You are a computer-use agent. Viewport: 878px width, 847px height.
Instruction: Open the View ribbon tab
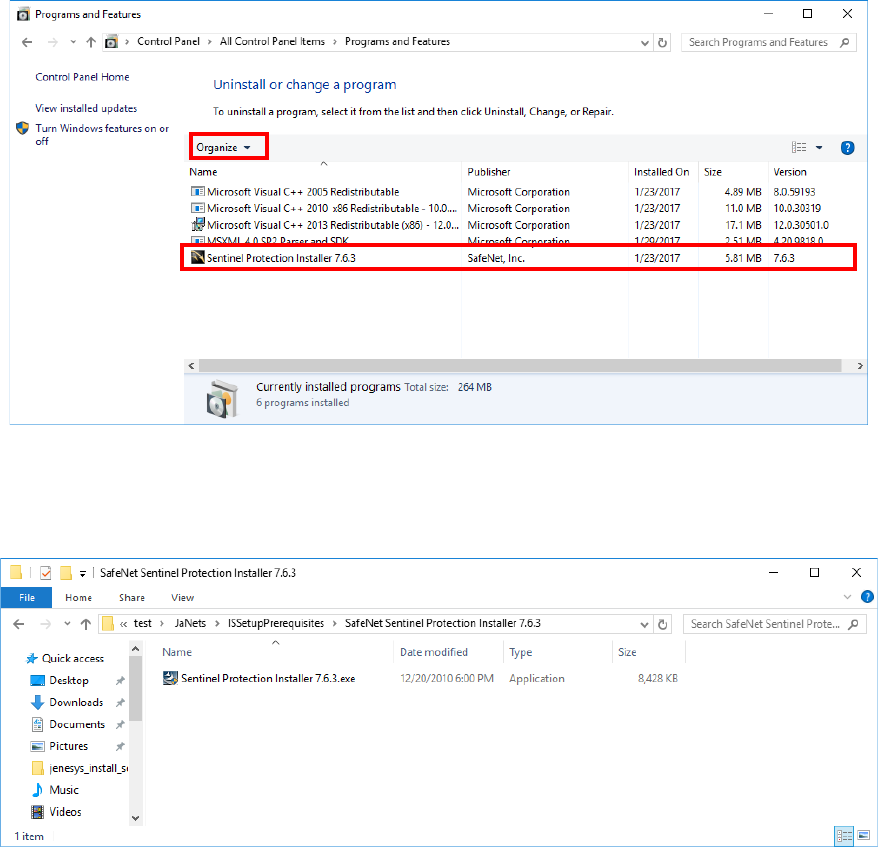(x=183, y=597)
